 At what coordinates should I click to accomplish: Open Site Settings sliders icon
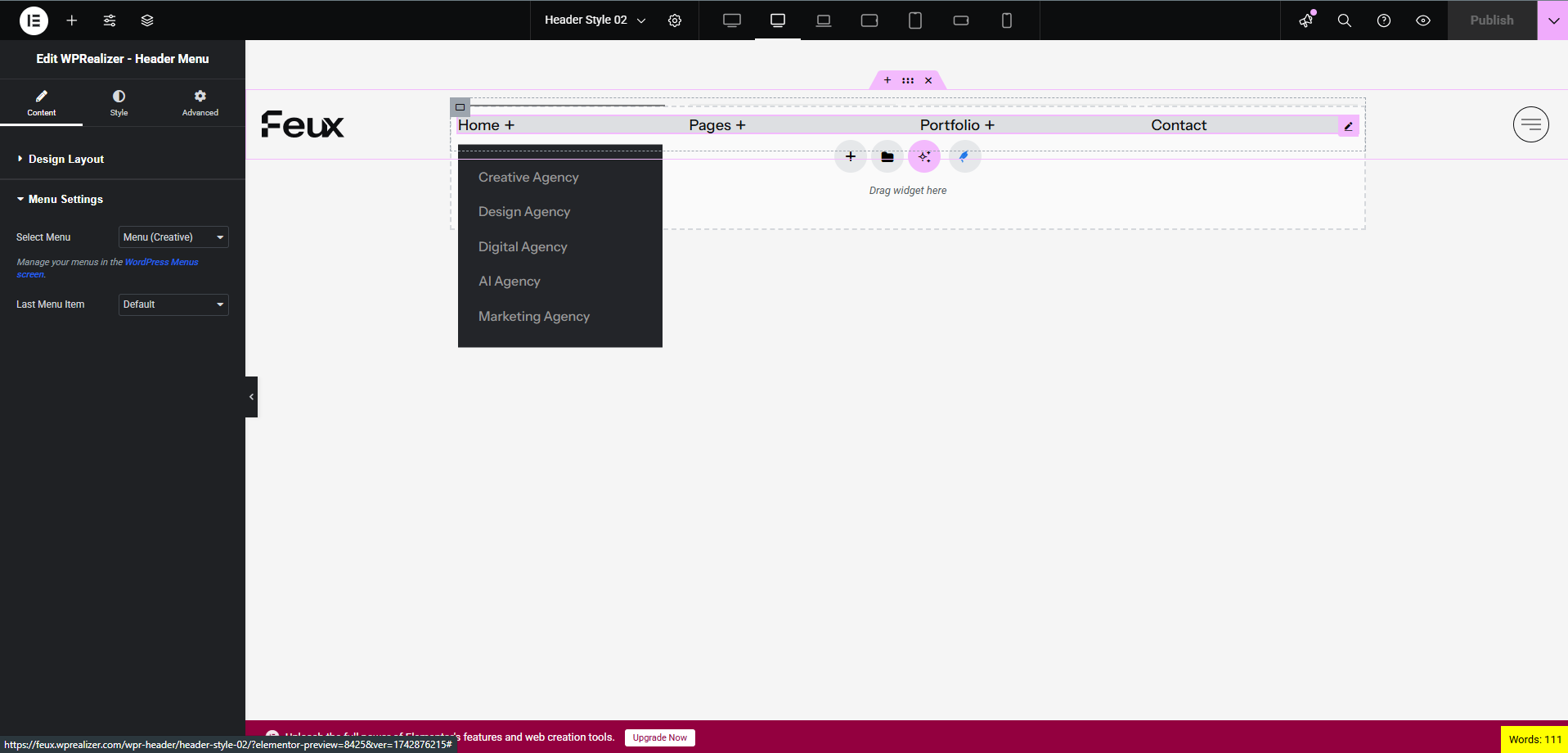tap(110, 20)
